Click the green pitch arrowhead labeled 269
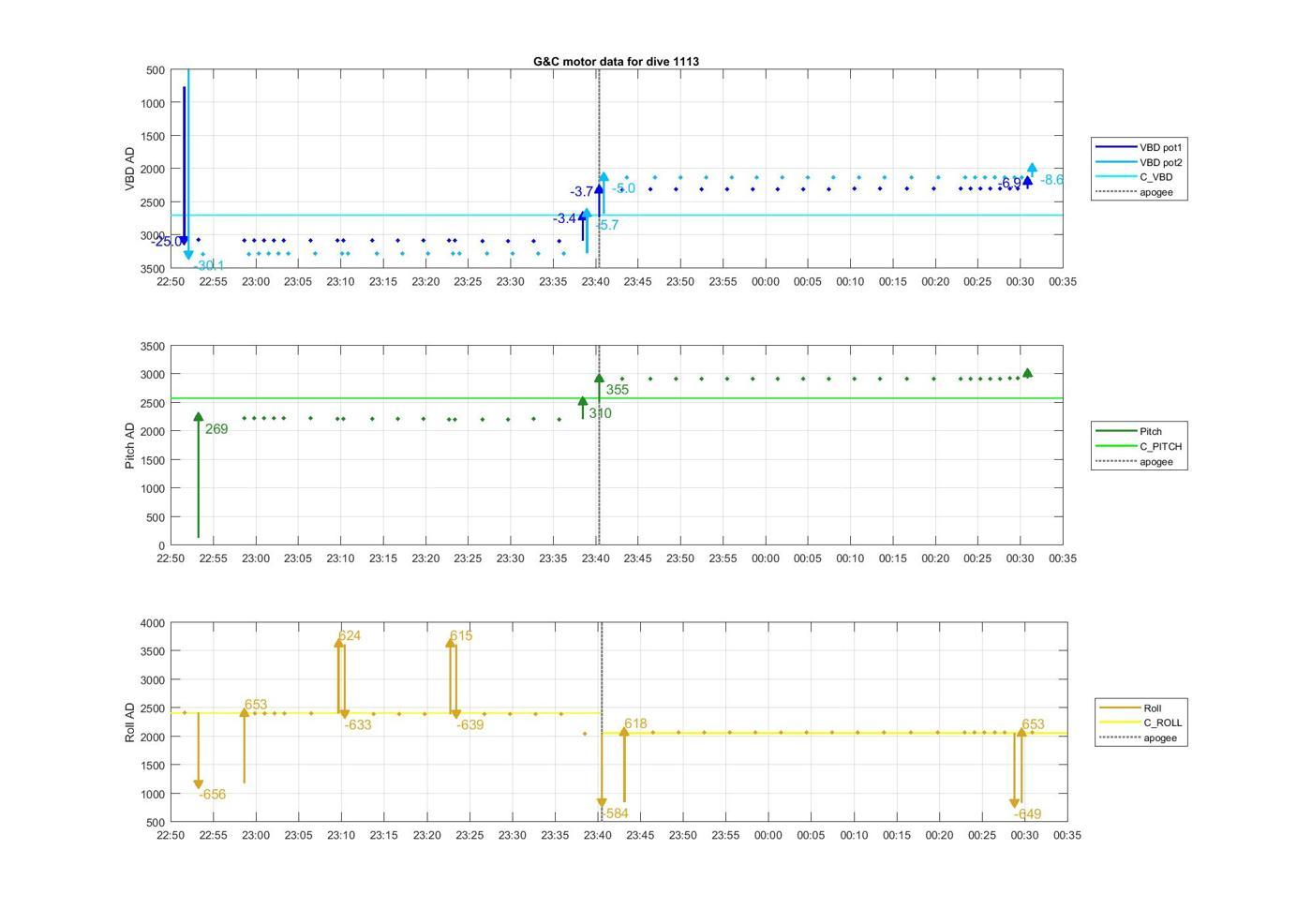Viewport: 1312px width, 924px height. point(199,417)
